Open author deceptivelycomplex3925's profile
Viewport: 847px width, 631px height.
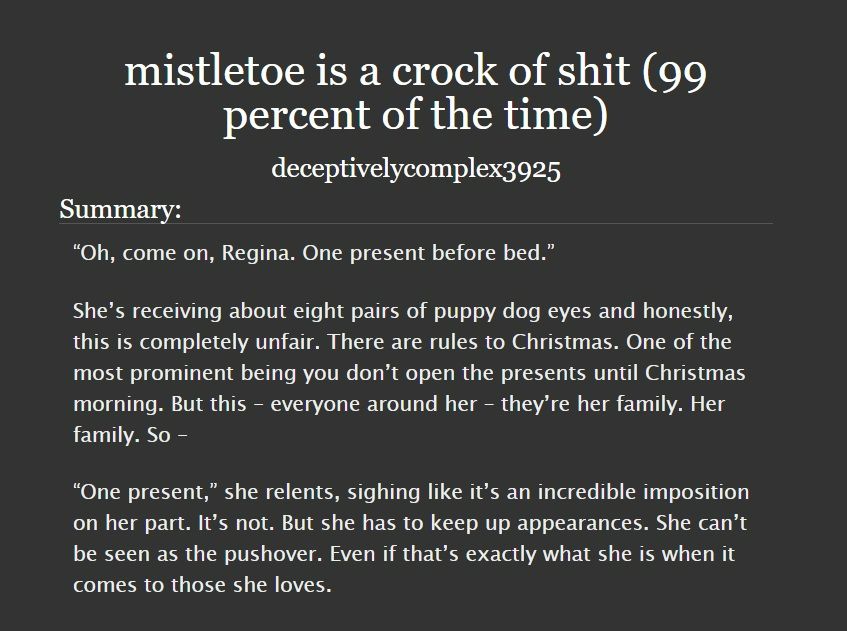[416, 169]
